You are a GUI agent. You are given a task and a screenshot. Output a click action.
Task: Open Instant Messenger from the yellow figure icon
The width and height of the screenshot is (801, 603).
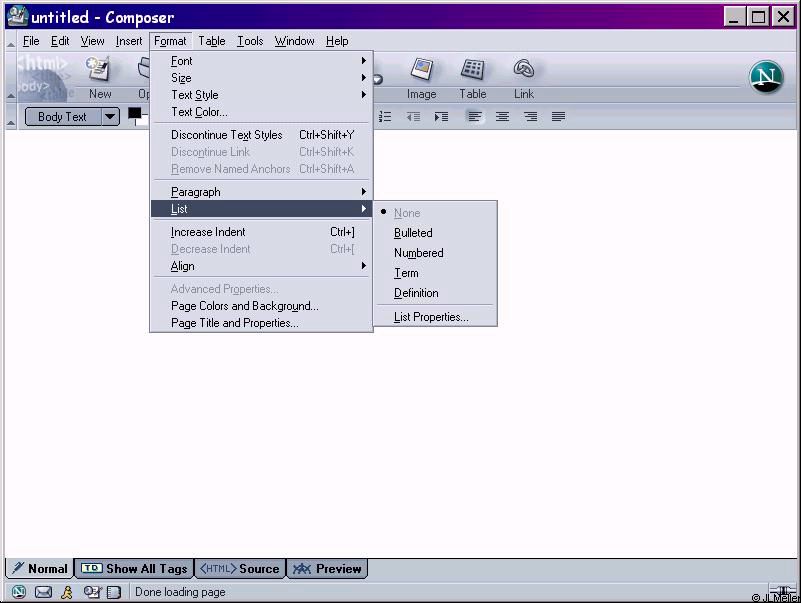point(67,592)
